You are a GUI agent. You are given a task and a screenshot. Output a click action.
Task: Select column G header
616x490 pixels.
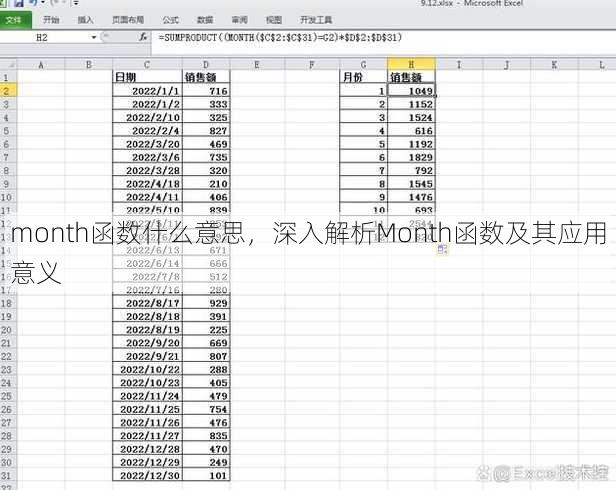363,64
